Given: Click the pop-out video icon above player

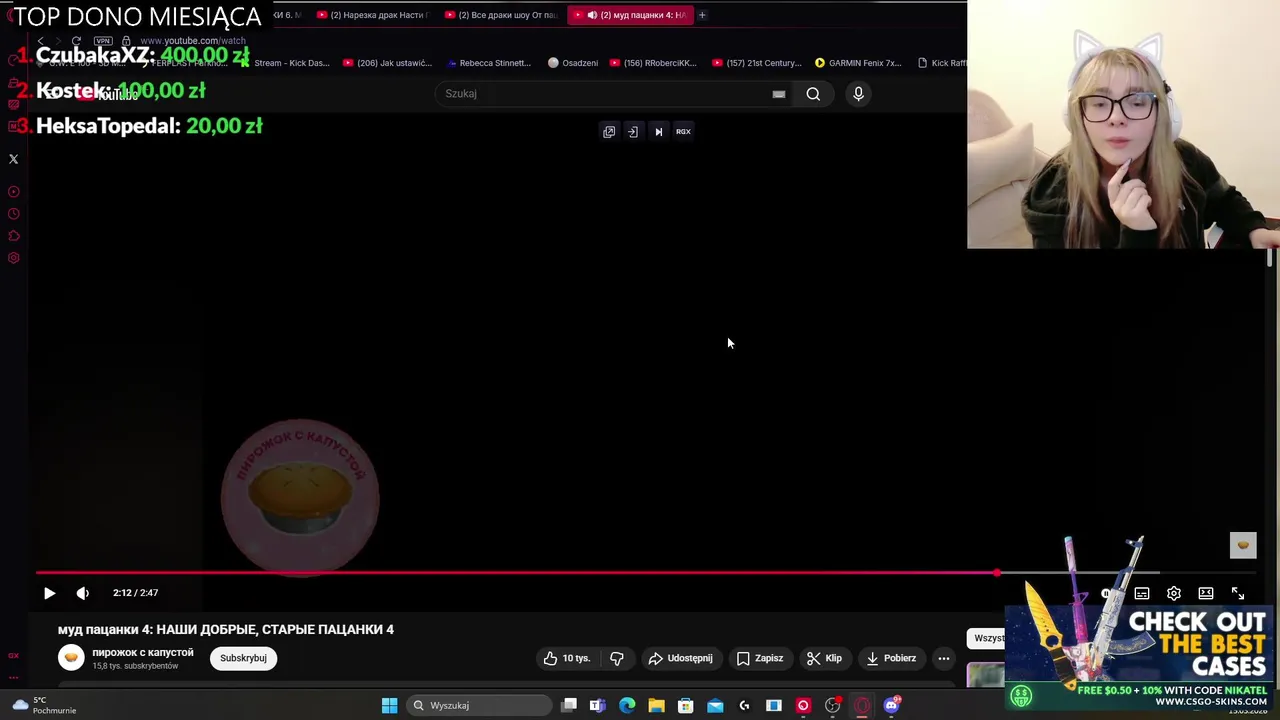Looking at the screenshot, I should tap(609, 132).
